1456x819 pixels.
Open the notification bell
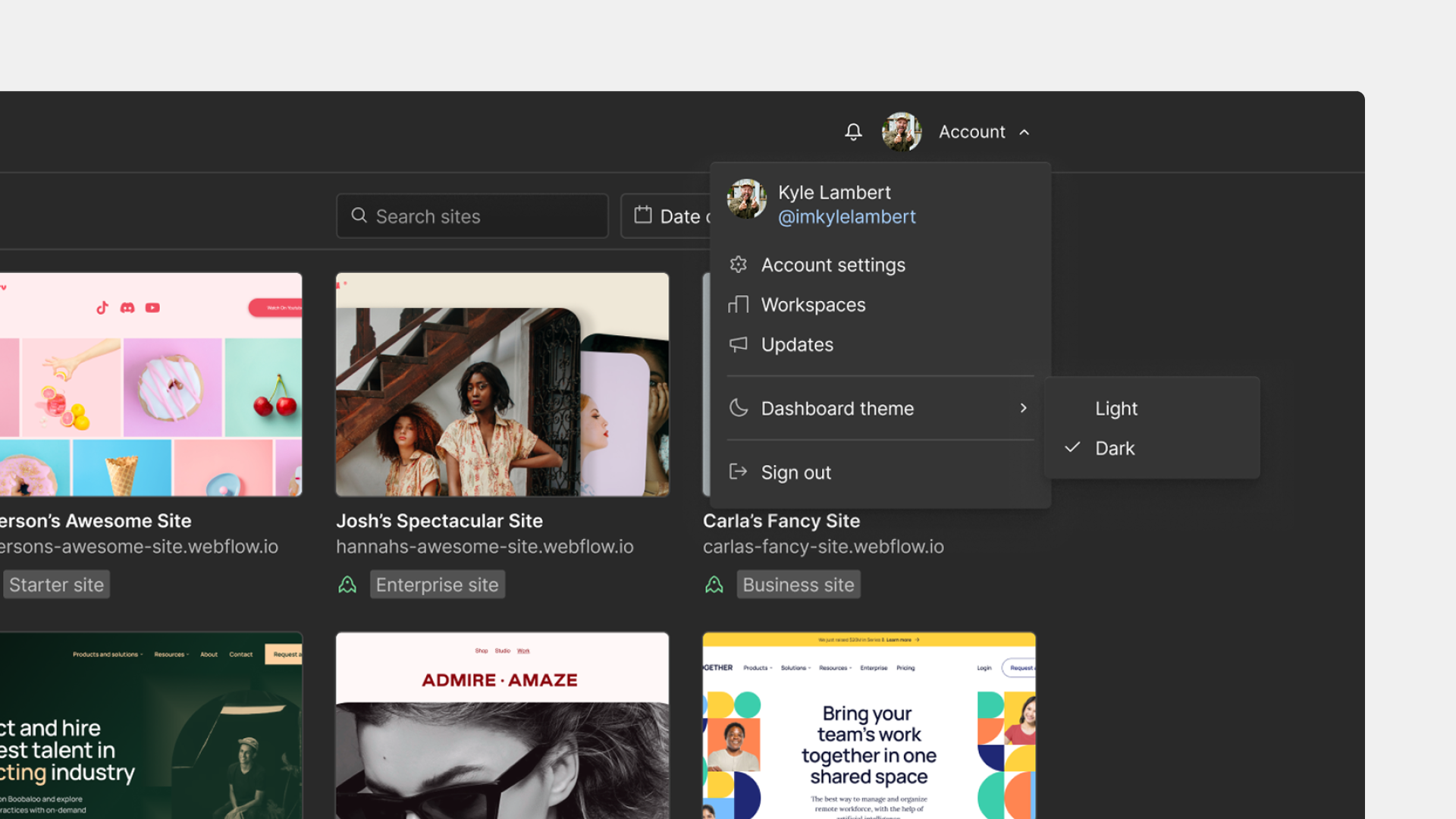(852, 131)
